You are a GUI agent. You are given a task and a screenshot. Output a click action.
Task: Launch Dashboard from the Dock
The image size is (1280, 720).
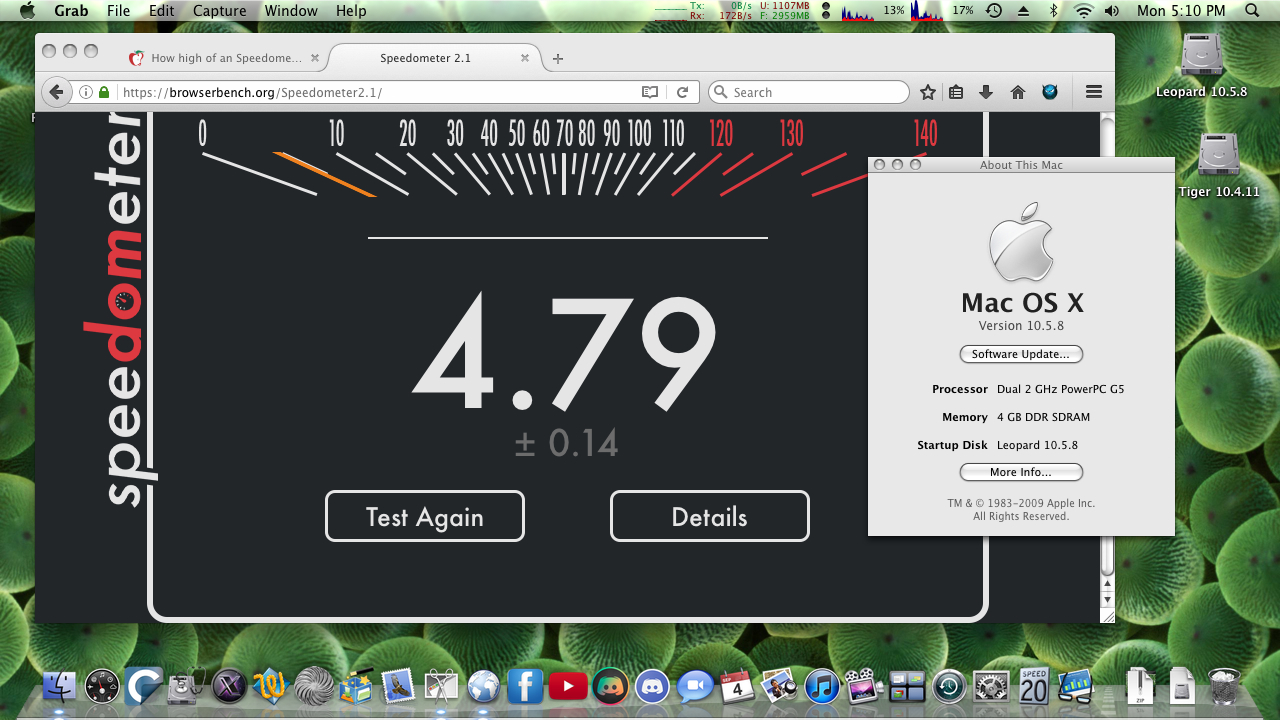[x=103, y=686]
